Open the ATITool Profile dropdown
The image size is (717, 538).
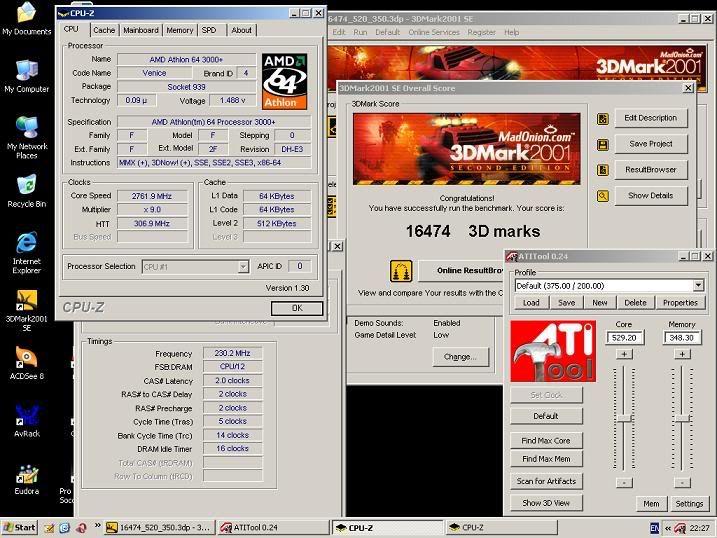[x=697, y=286]
